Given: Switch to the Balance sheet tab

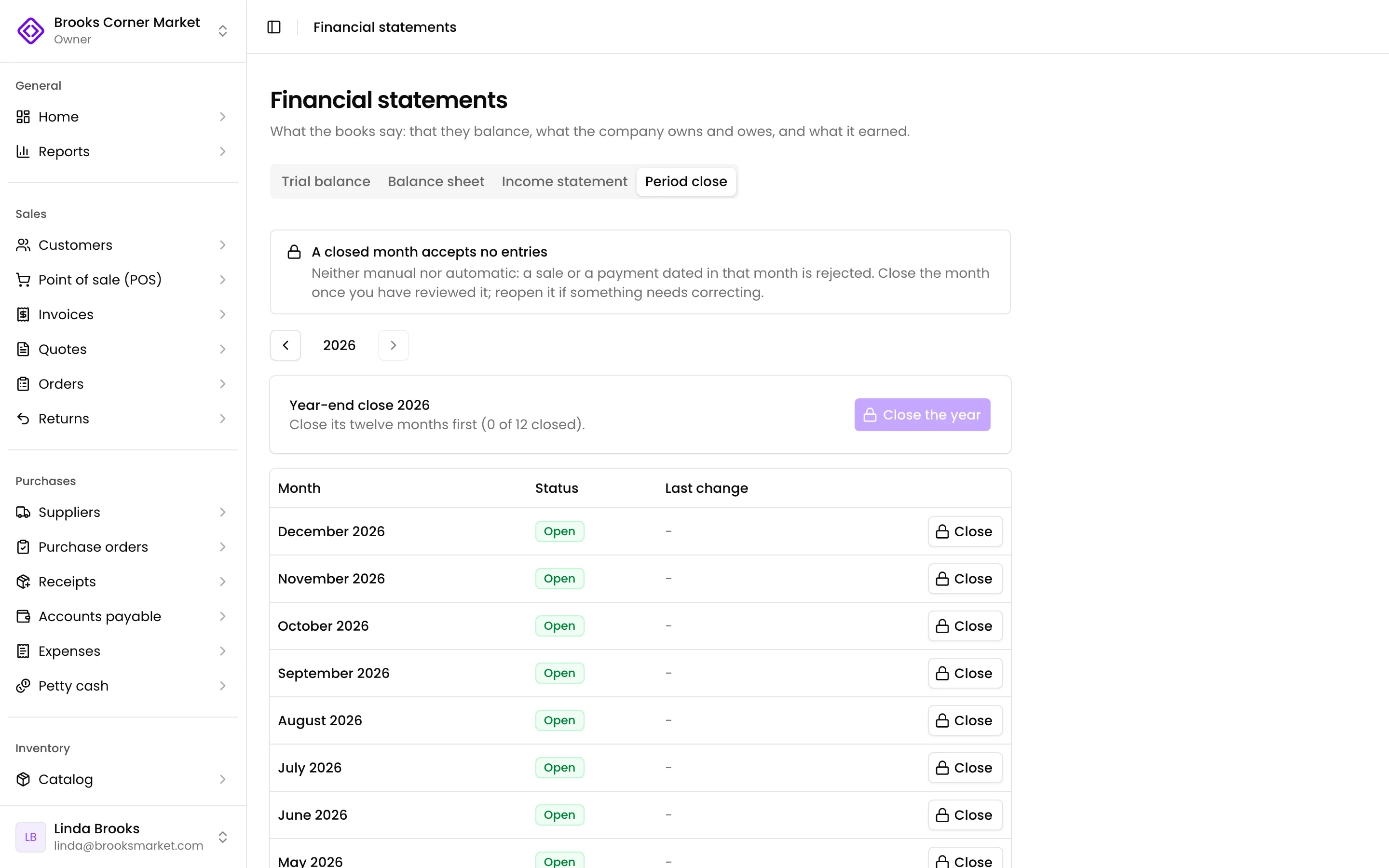Looking at the screenshot, I should (436, 181).
